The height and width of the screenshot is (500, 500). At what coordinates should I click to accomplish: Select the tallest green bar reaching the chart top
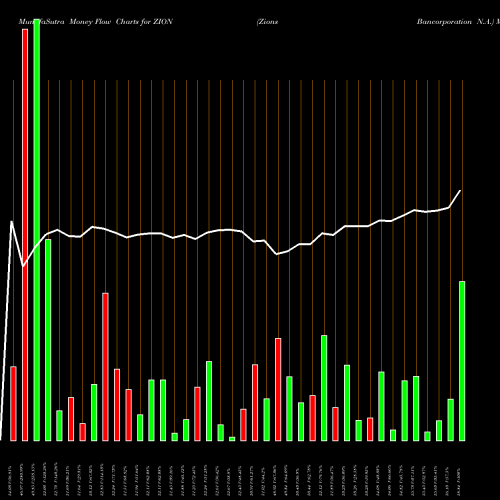click(37, 230)
